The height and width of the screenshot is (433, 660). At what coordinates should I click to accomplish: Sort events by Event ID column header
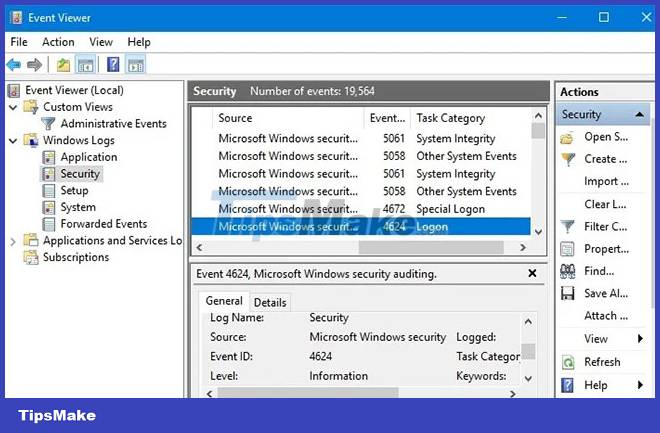pos(387,118)
